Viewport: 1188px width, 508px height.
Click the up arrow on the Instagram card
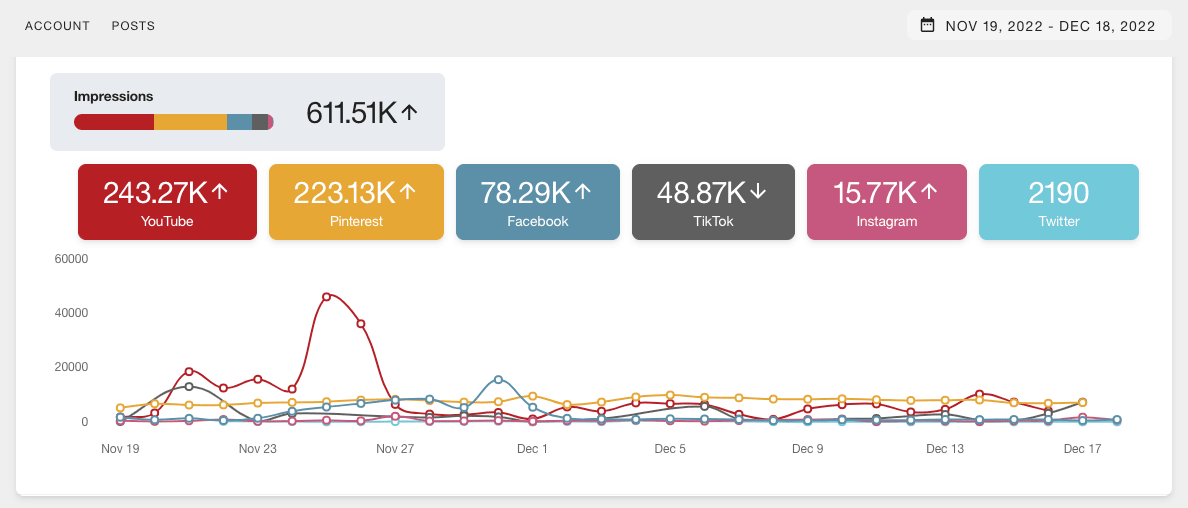(x=929, y=192)
